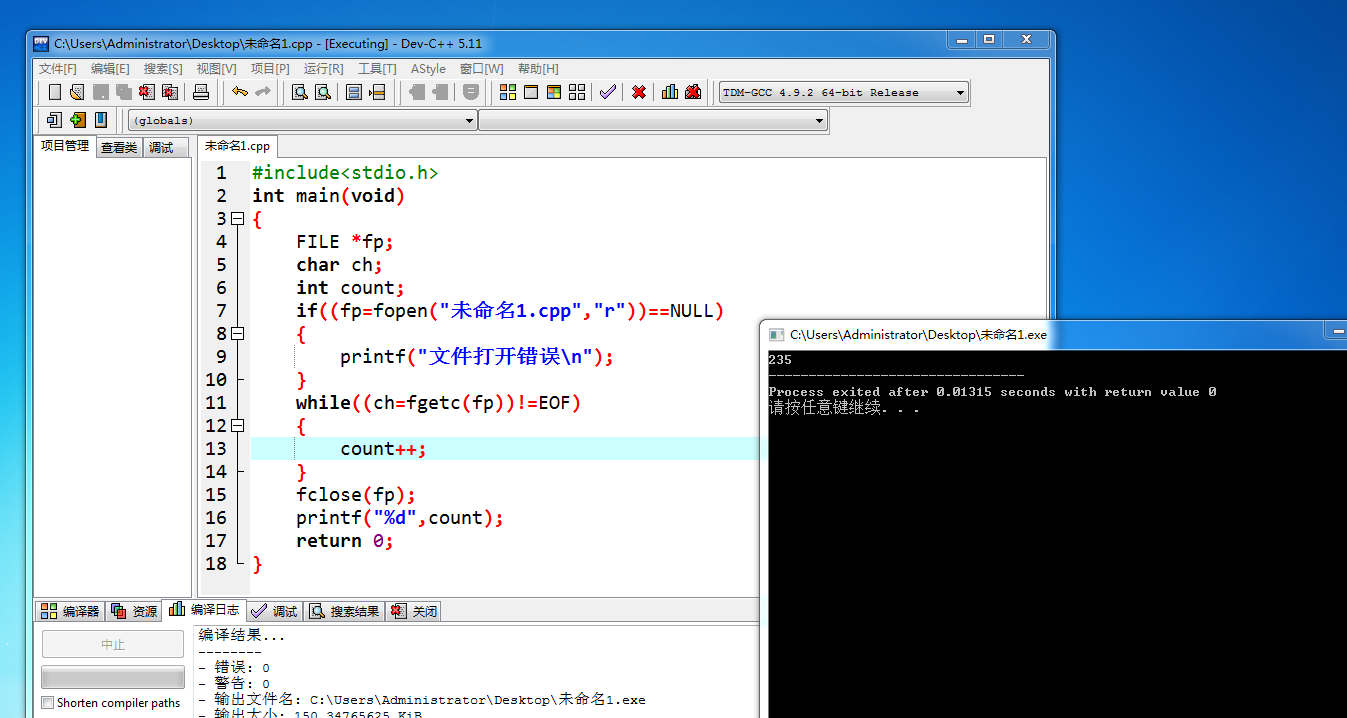Click the New file toolbar icon
This screenshot has height=718, width=1347.
pos(55,92)
